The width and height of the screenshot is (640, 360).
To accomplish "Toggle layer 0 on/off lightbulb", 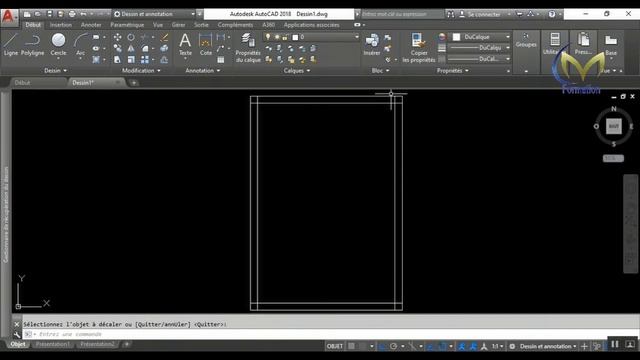I will click(x=268, y=37).
